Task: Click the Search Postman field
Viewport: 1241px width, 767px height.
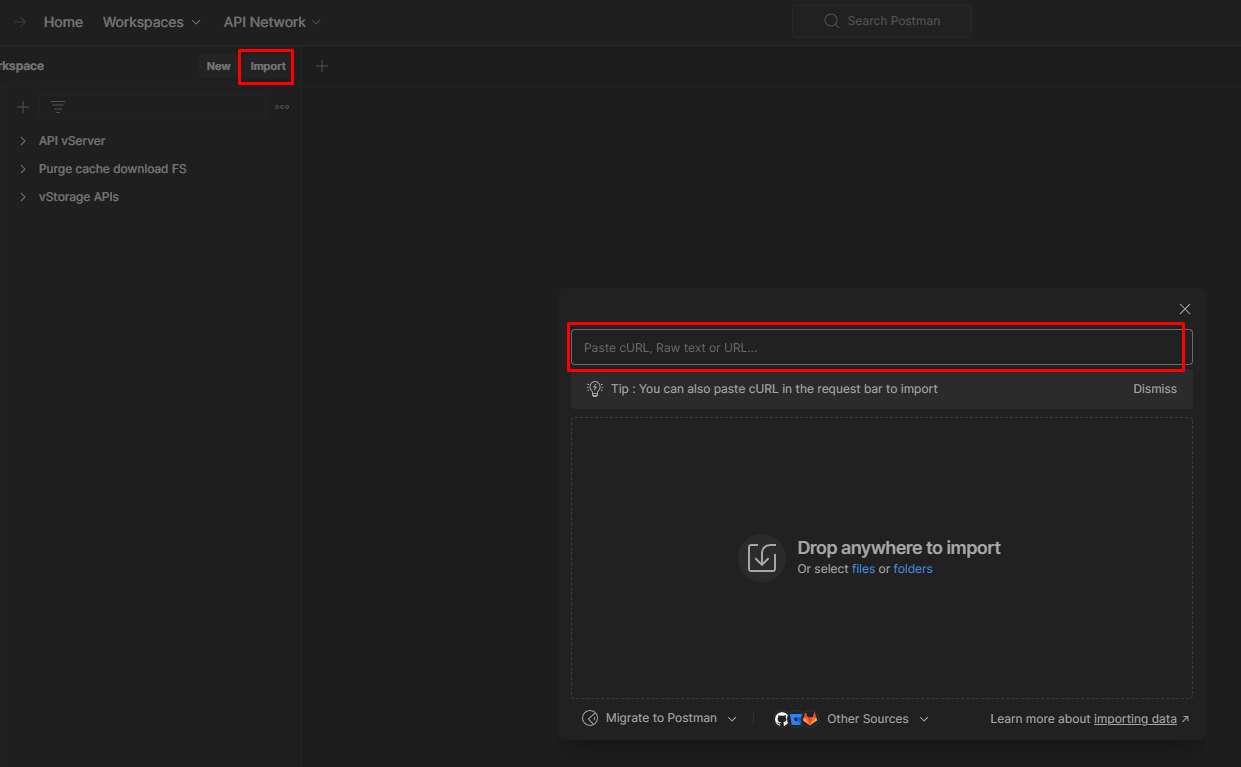Action: (881, 21)
